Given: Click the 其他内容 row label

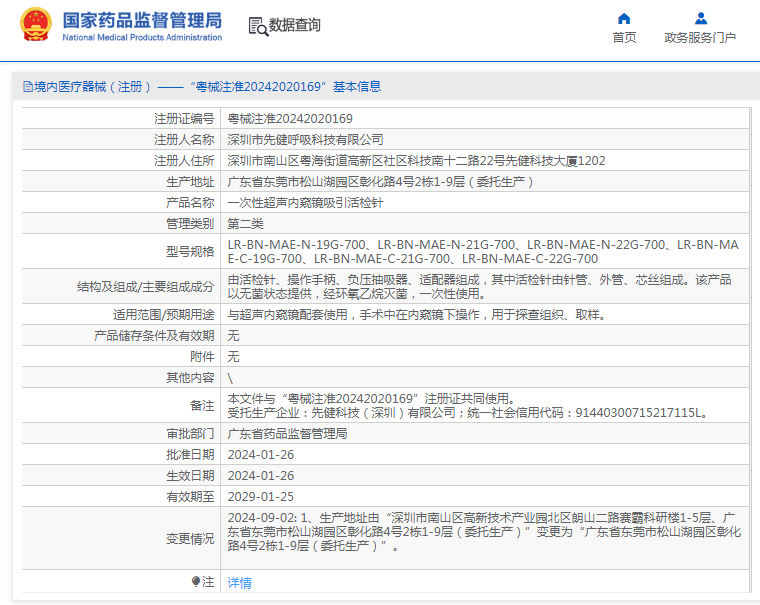Looking at the screenshot, I should coord(190,378).
